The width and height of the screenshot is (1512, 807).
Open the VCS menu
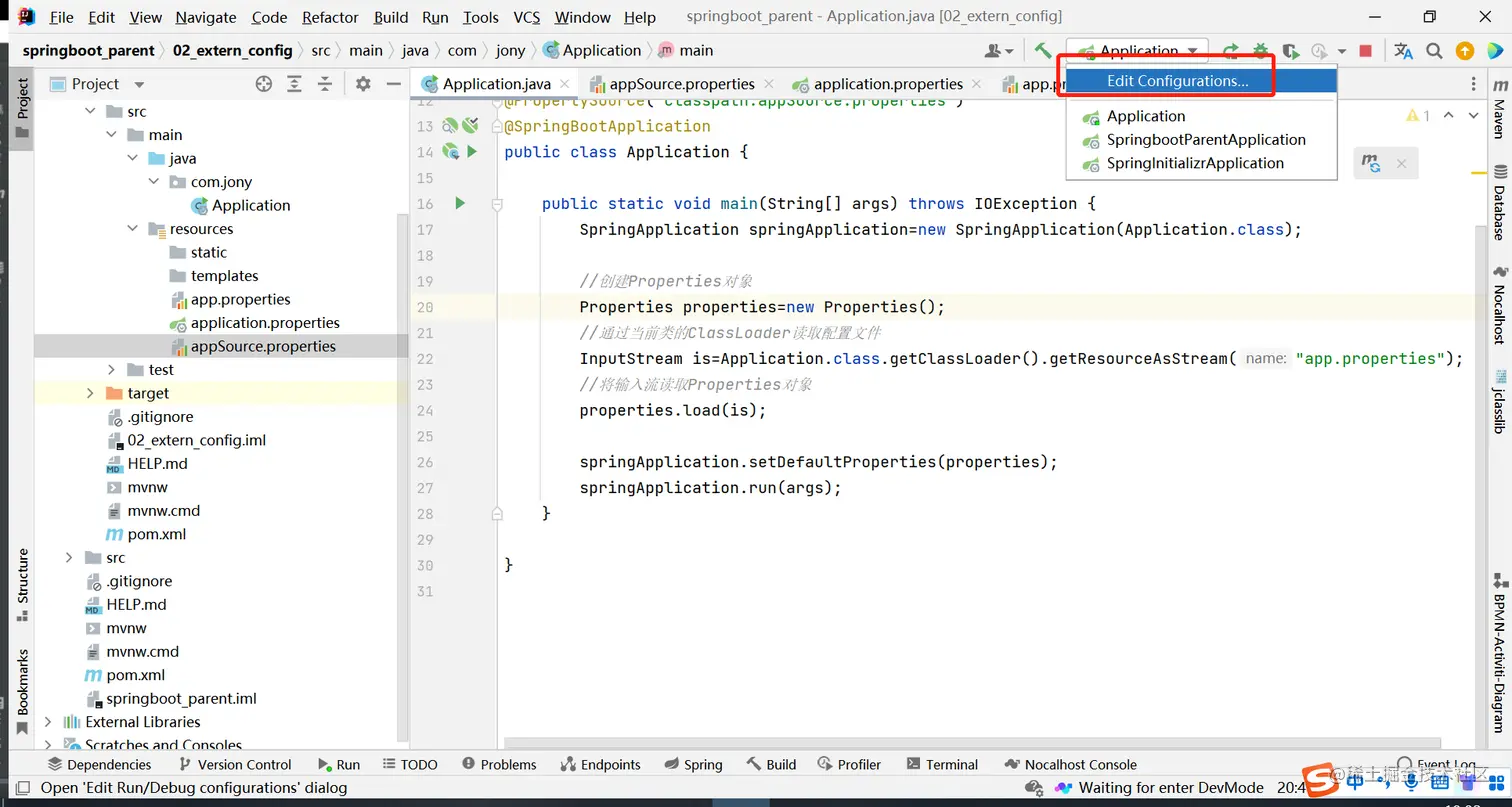[x=527, y=17]
